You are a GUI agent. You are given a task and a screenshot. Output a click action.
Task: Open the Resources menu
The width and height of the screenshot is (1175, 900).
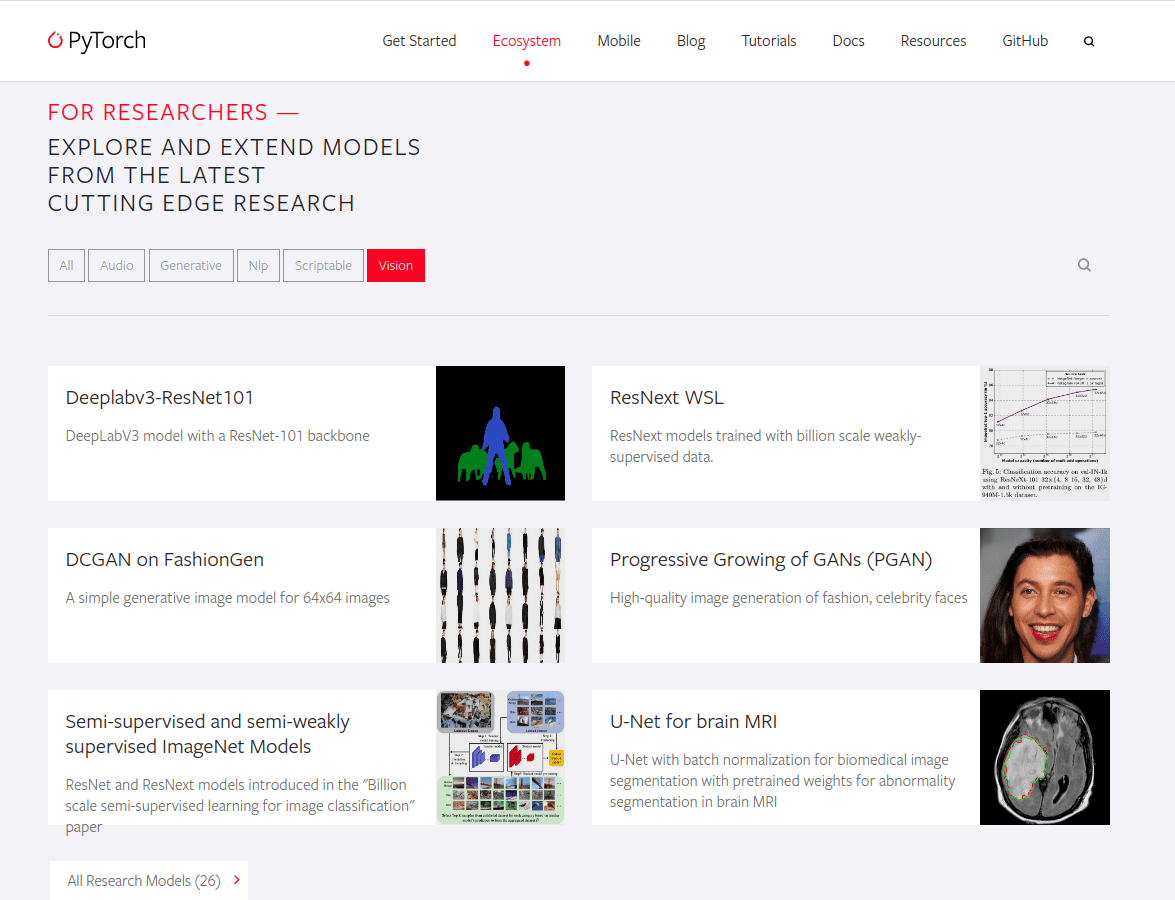933,40
